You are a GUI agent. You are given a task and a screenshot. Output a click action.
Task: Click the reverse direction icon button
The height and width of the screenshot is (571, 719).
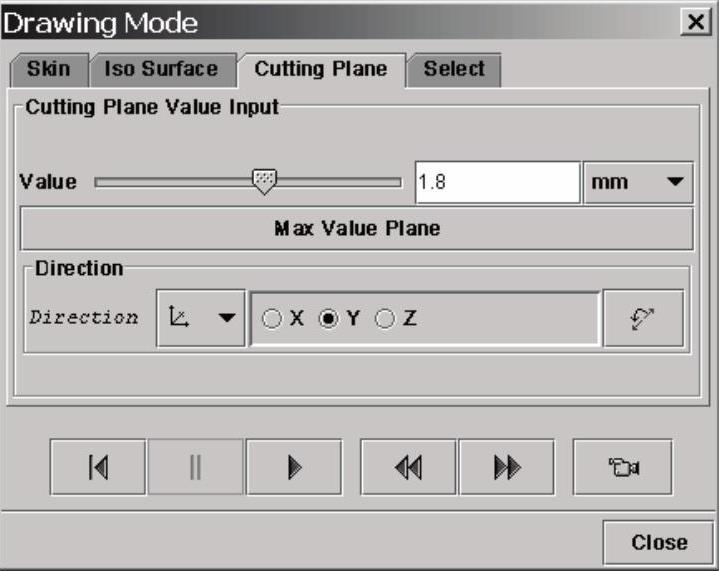click(644, 318)
